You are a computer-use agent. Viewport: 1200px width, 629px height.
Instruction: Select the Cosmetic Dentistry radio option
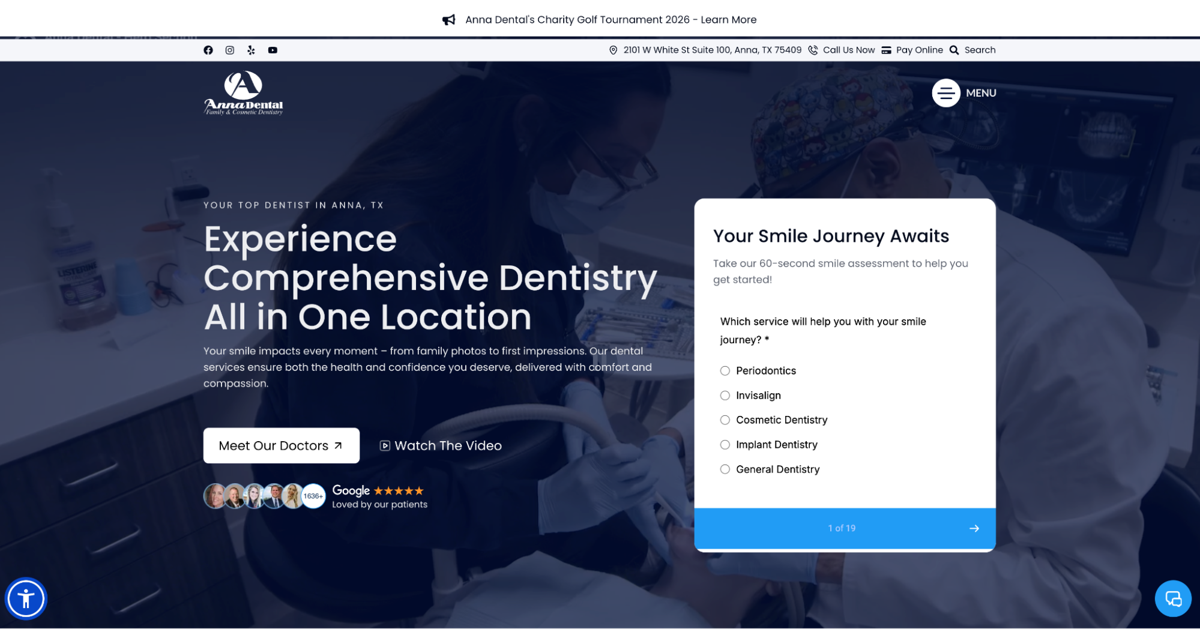[x=725, y=420]
